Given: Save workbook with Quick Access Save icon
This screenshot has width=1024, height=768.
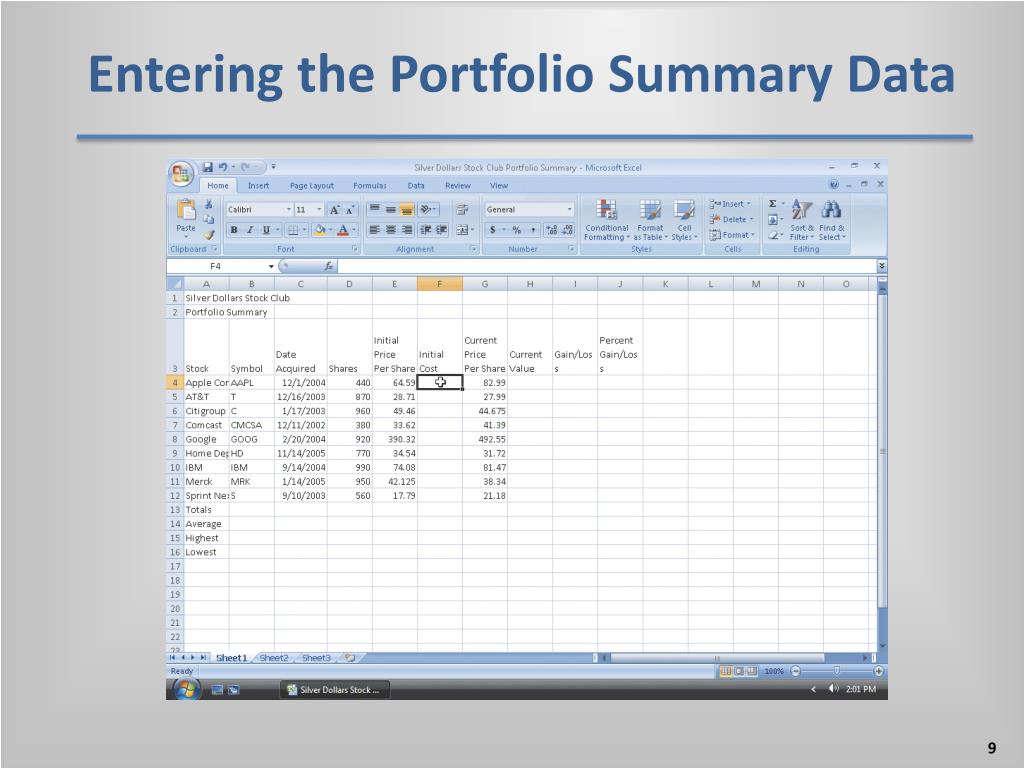Looking at the screenshot, I should 208,167.
